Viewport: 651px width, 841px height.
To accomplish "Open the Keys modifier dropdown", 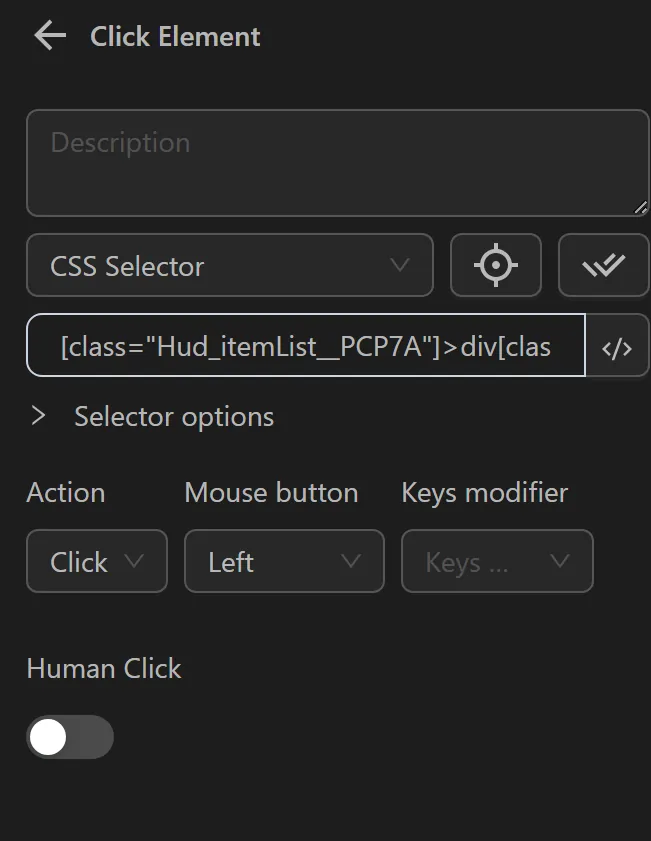I will 497,562.
